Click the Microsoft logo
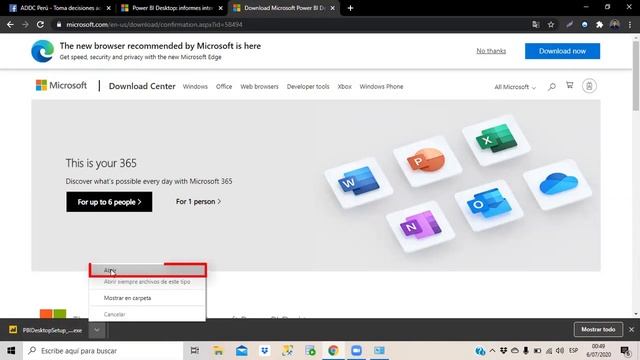The image size is (640, 360). point(61,85)
